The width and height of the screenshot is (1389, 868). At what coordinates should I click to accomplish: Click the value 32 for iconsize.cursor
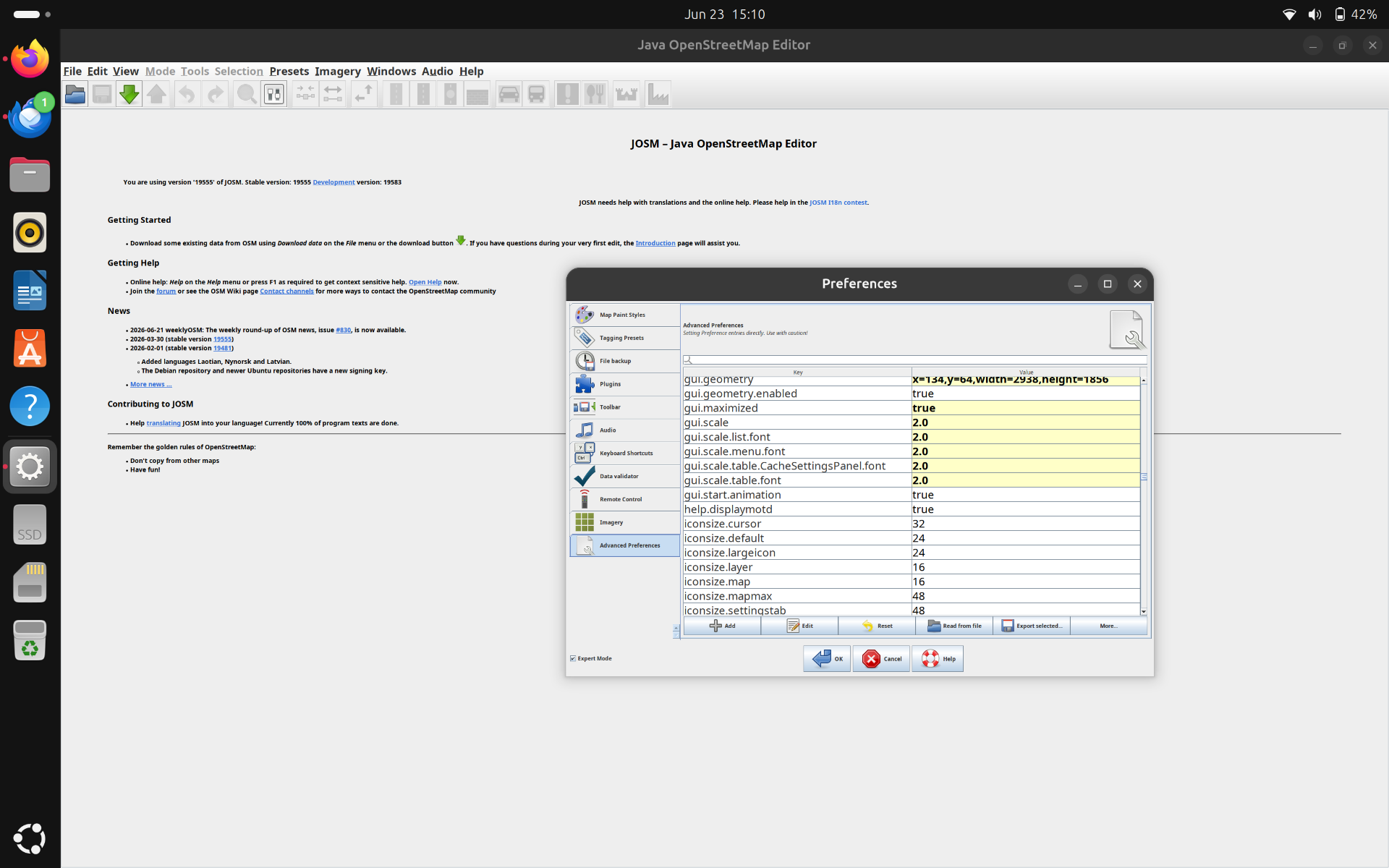[x=1026, y=524]
